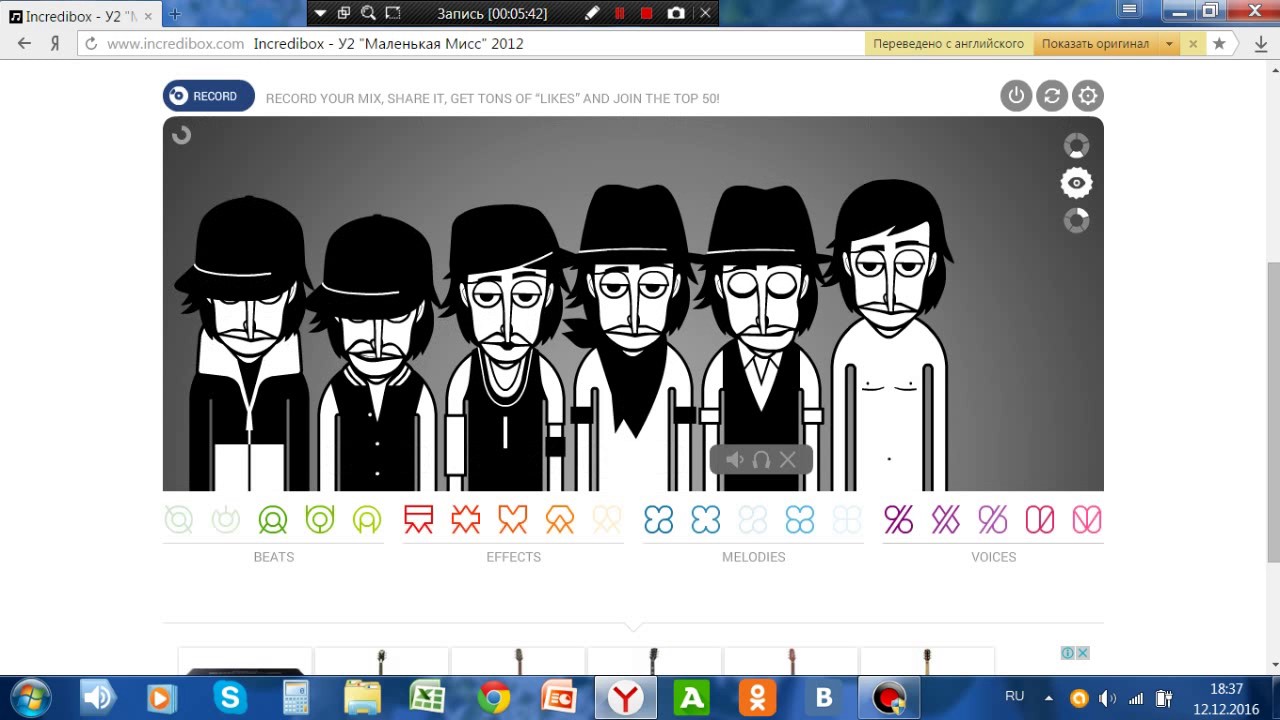Open a new browser tab
Image resolution: width=1280 pixels, height=720 pixels.
tap(175, 14)
